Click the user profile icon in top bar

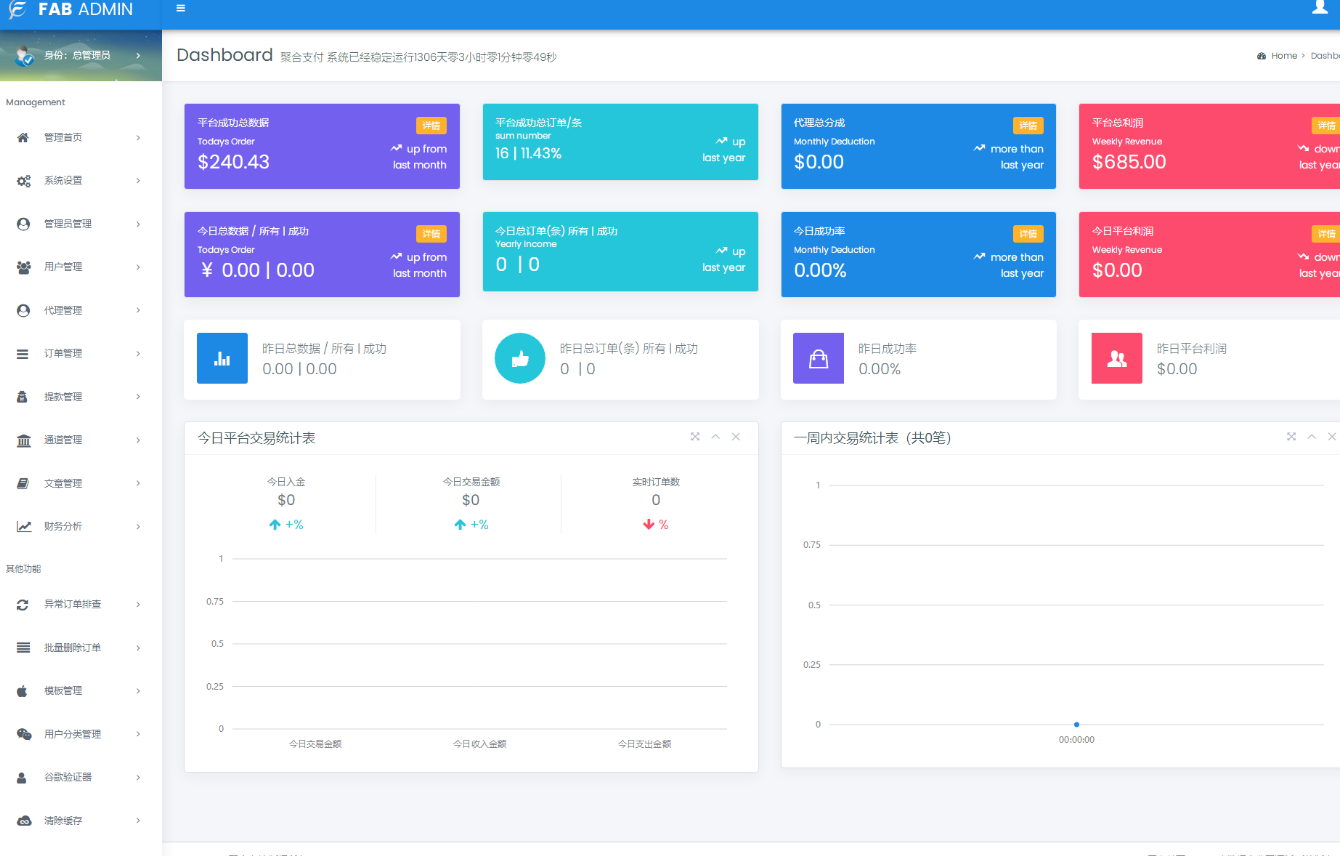(1319, 8)
